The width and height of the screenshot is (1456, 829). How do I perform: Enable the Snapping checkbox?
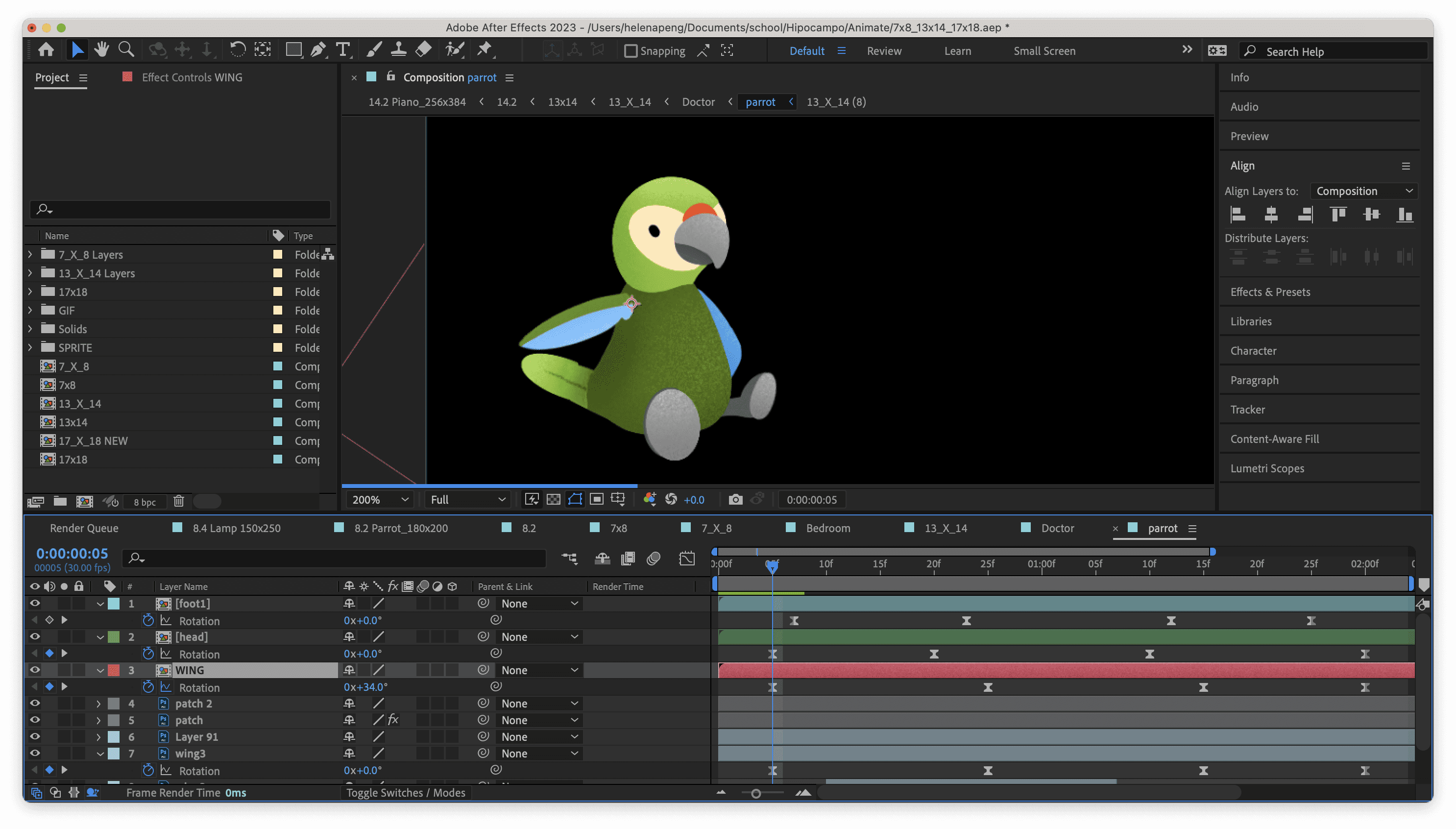(x=631, y=51)
